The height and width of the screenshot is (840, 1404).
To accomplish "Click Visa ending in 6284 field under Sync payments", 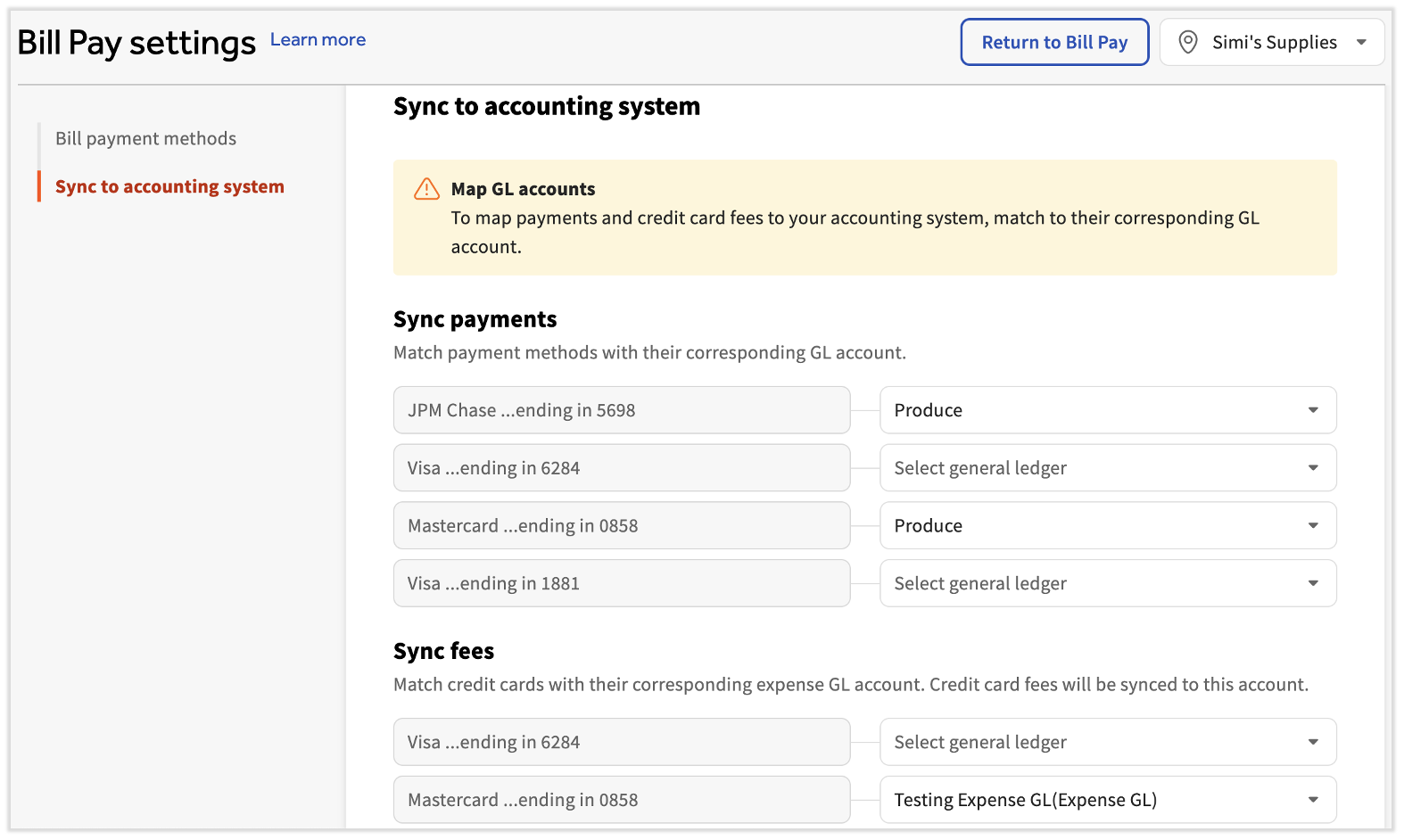I will point(621,468).
